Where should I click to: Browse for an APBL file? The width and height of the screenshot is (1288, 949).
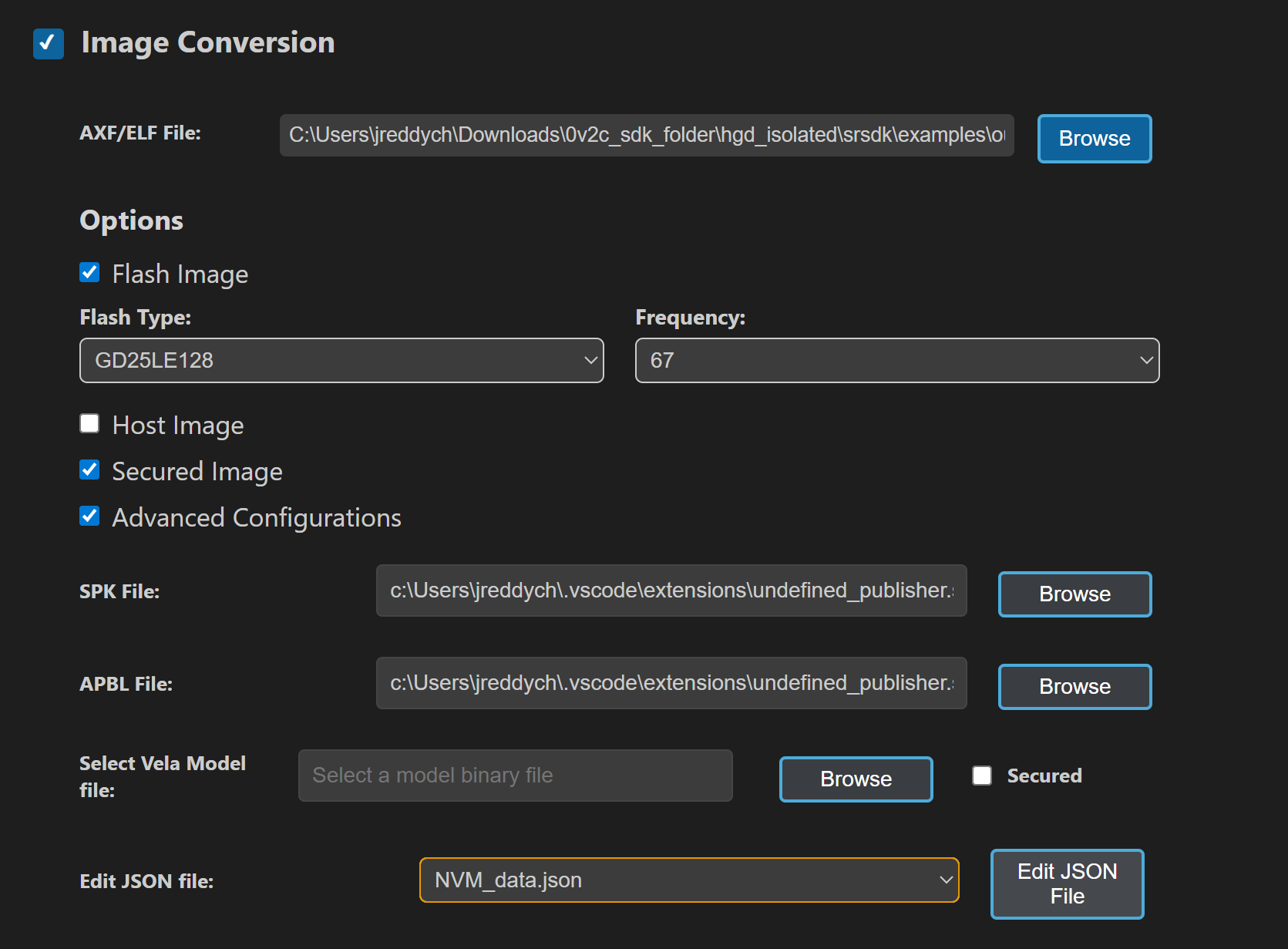(1074, 686)
